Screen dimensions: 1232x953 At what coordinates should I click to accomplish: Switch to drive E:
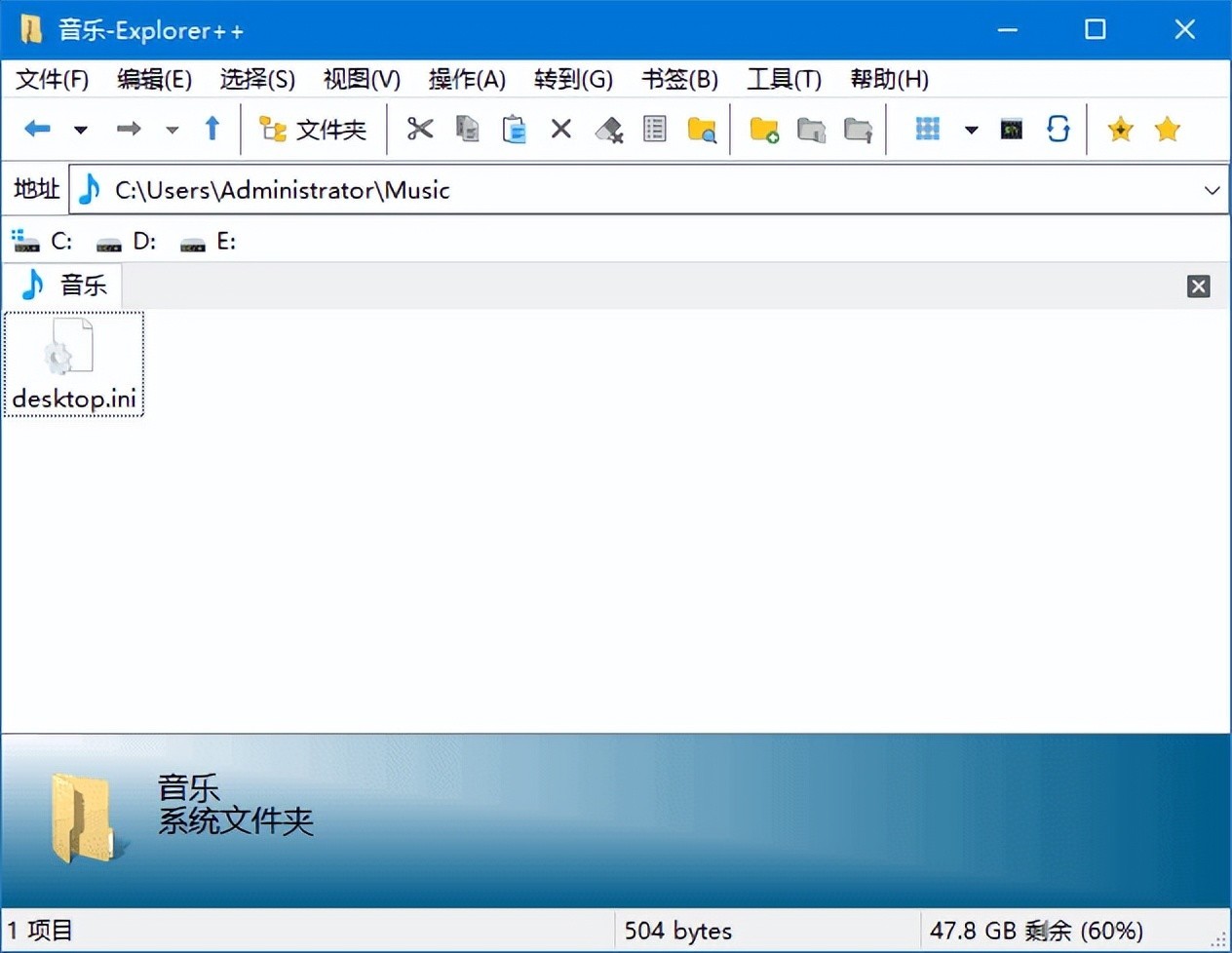[x=208, y=241]
